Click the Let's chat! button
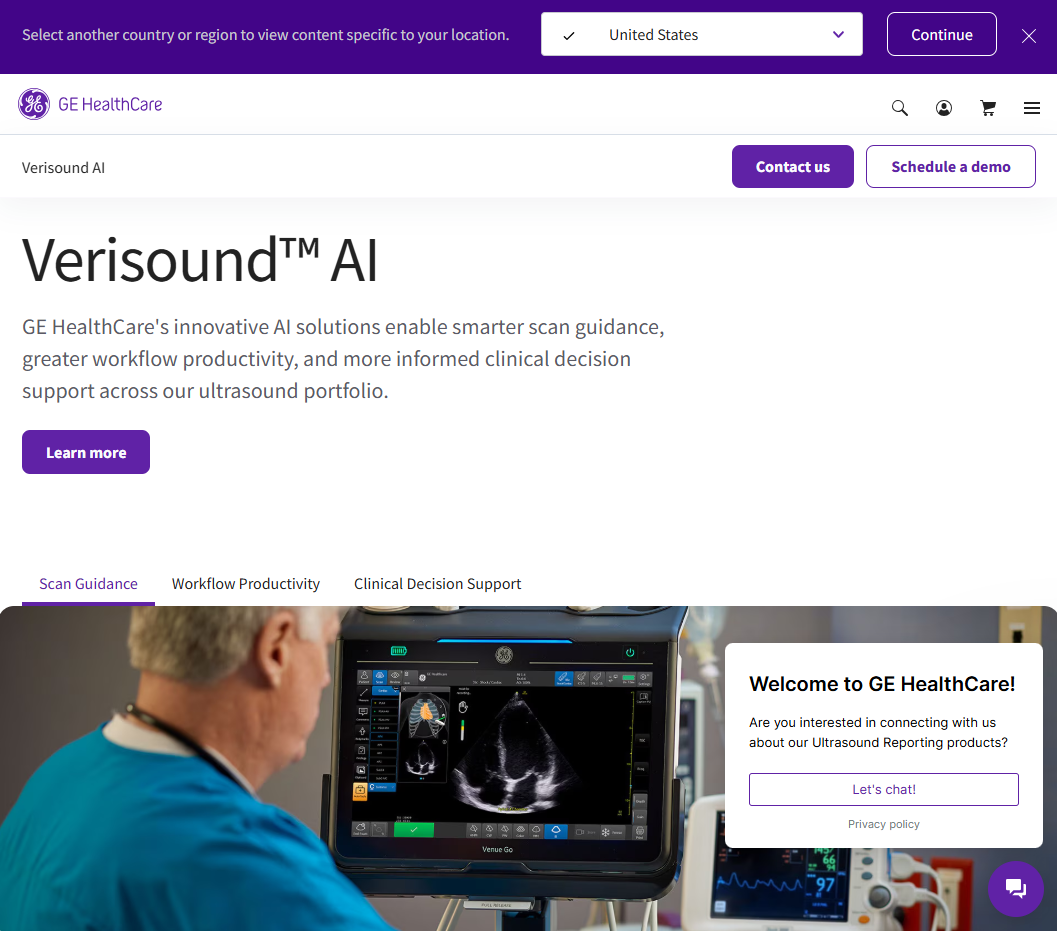 point(884,789)
